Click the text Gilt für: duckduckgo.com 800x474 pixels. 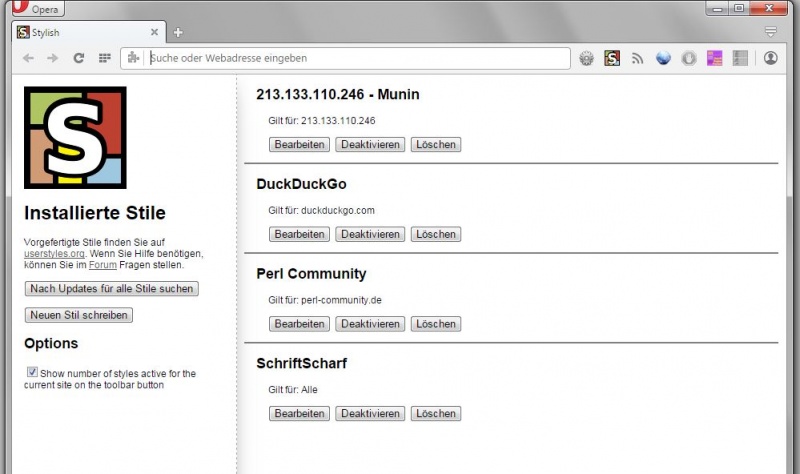(x=321, y=210)
